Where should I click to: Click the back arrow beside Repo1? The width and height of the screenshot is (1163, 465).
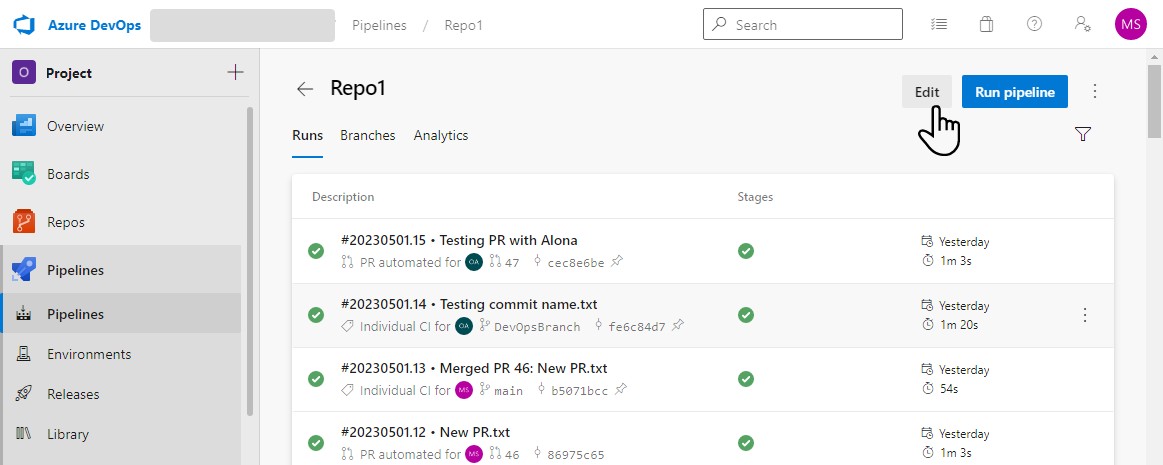click(305, 89)
